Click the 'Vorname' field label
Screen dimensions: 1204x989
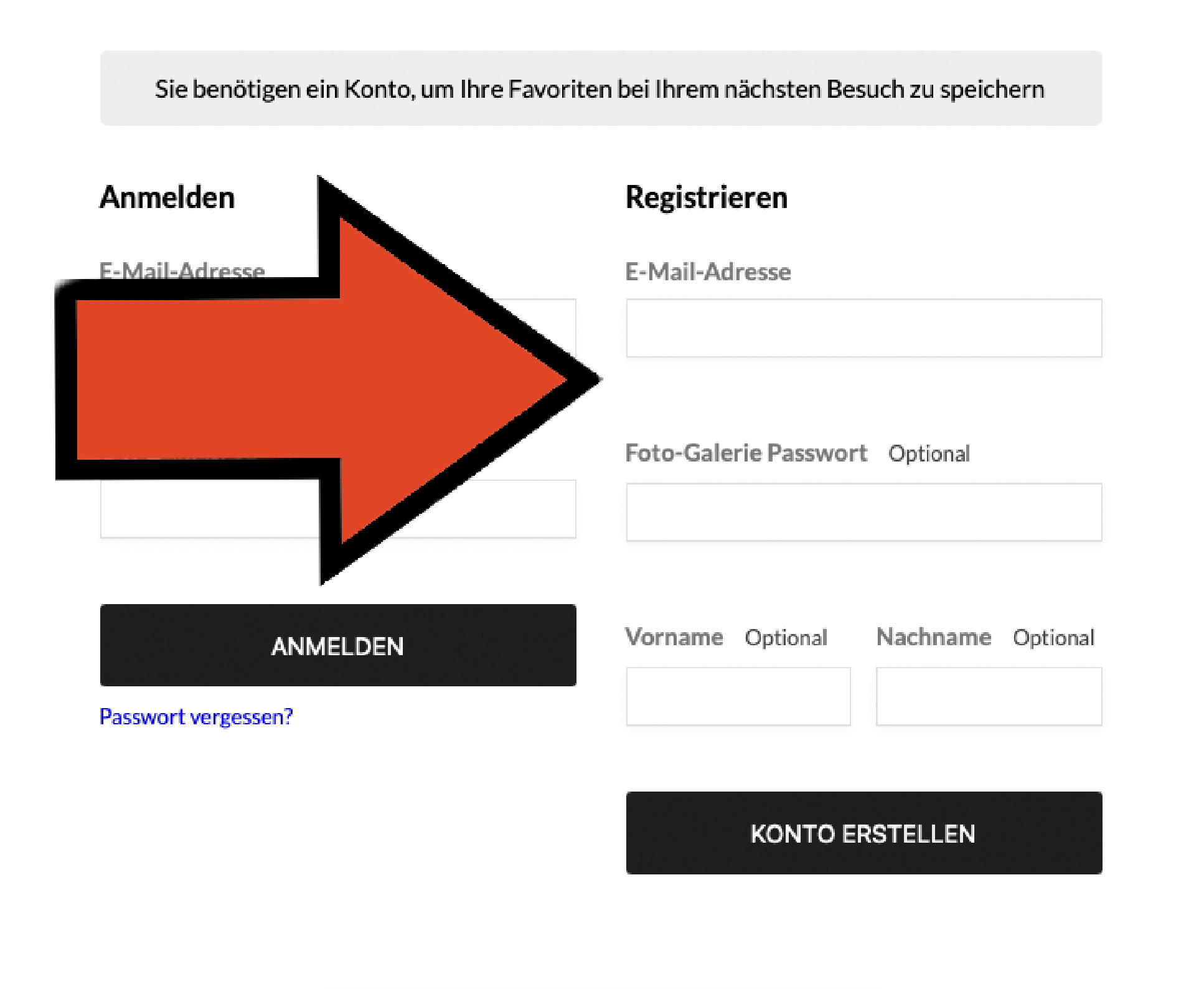tap(674, 637)
